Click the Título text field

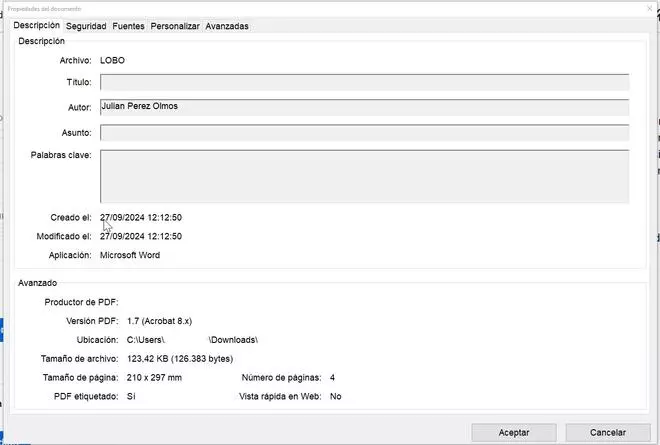[364, 82]
